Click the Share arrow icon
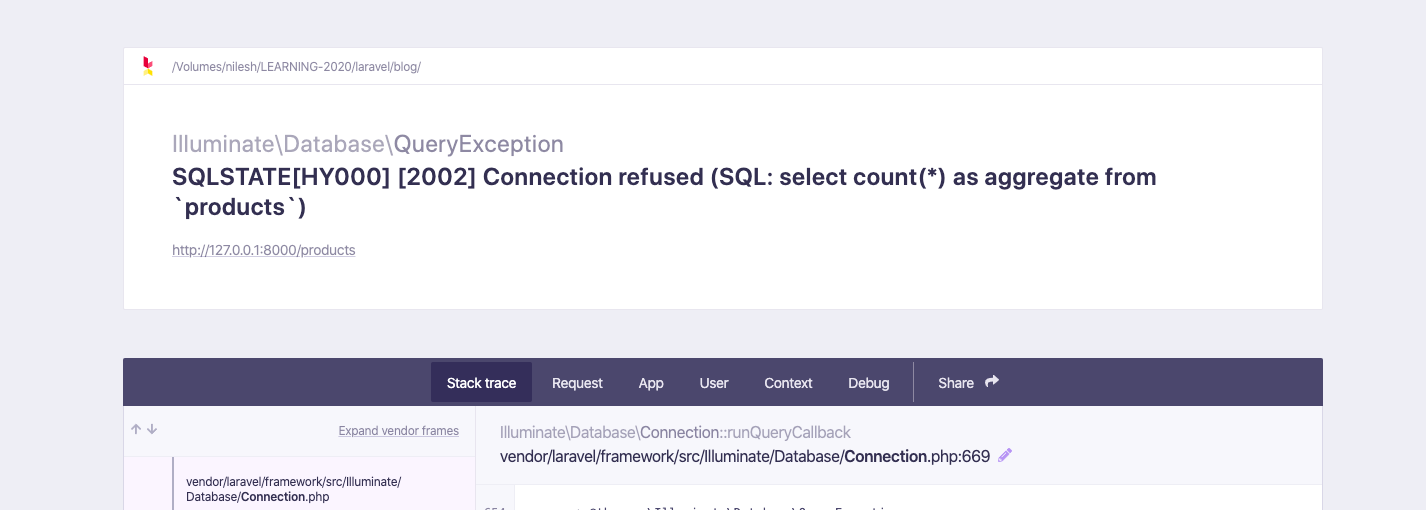This screenshot has height=510, width=1426. click(x=992, y=381)
